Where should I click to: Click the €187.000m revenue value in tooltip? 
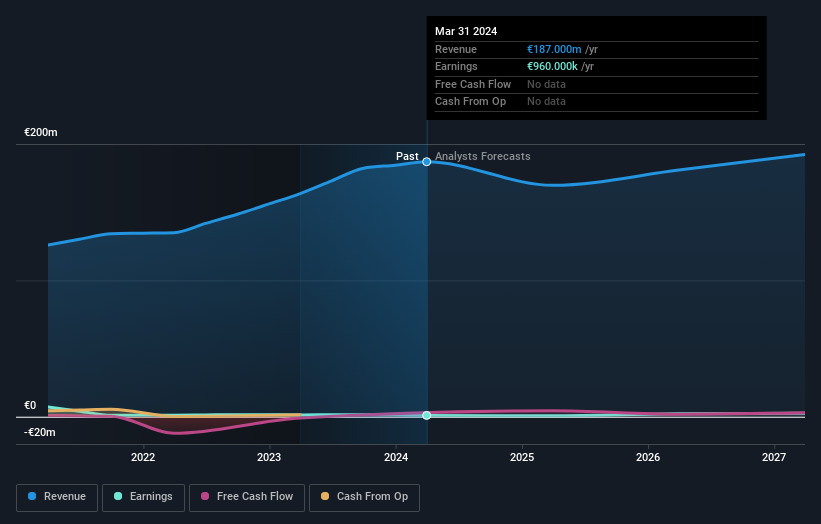[x=554, y=49]
